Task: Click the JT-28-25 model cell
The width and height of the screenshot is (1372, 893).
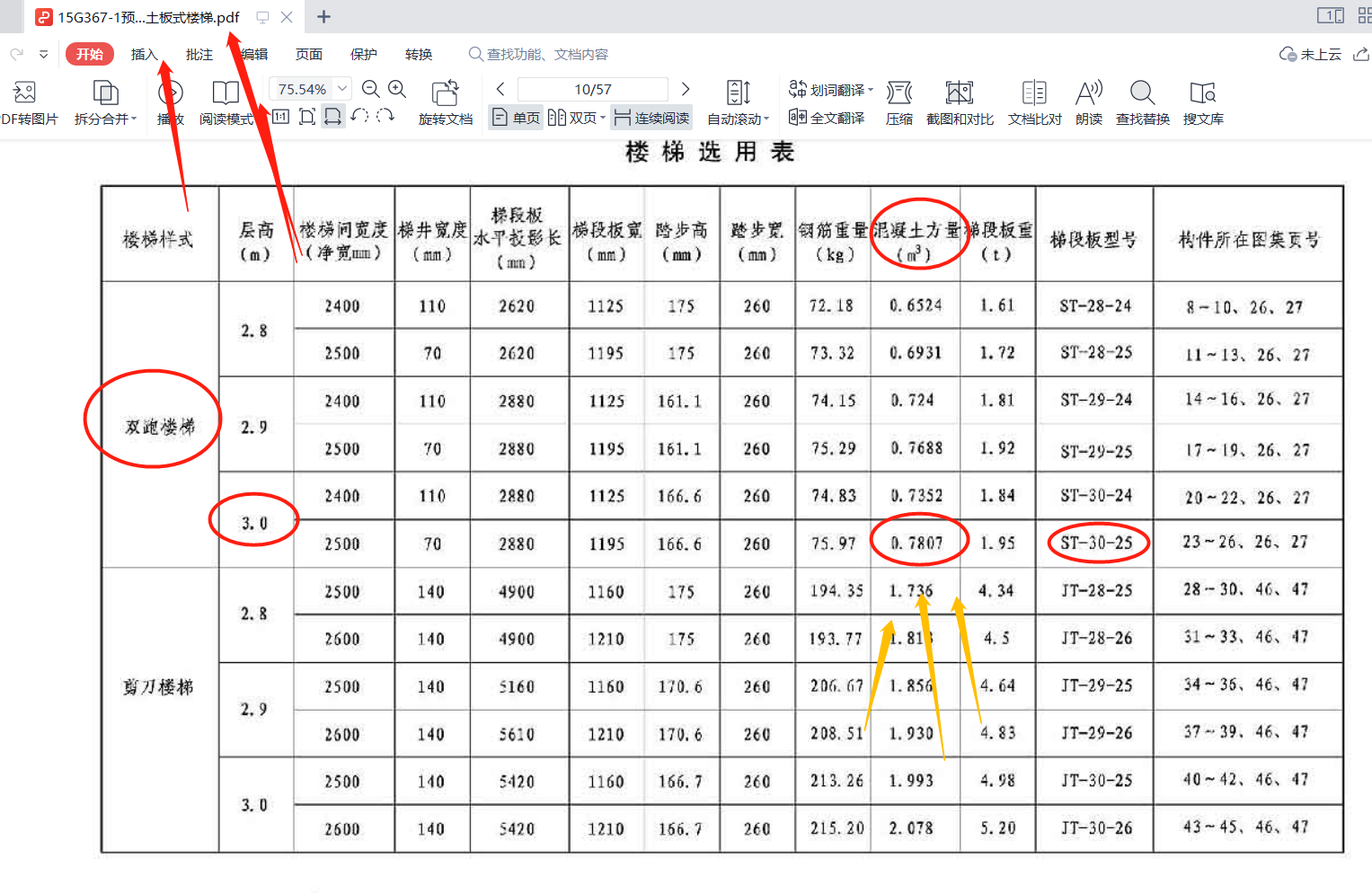Action: 1095,590
